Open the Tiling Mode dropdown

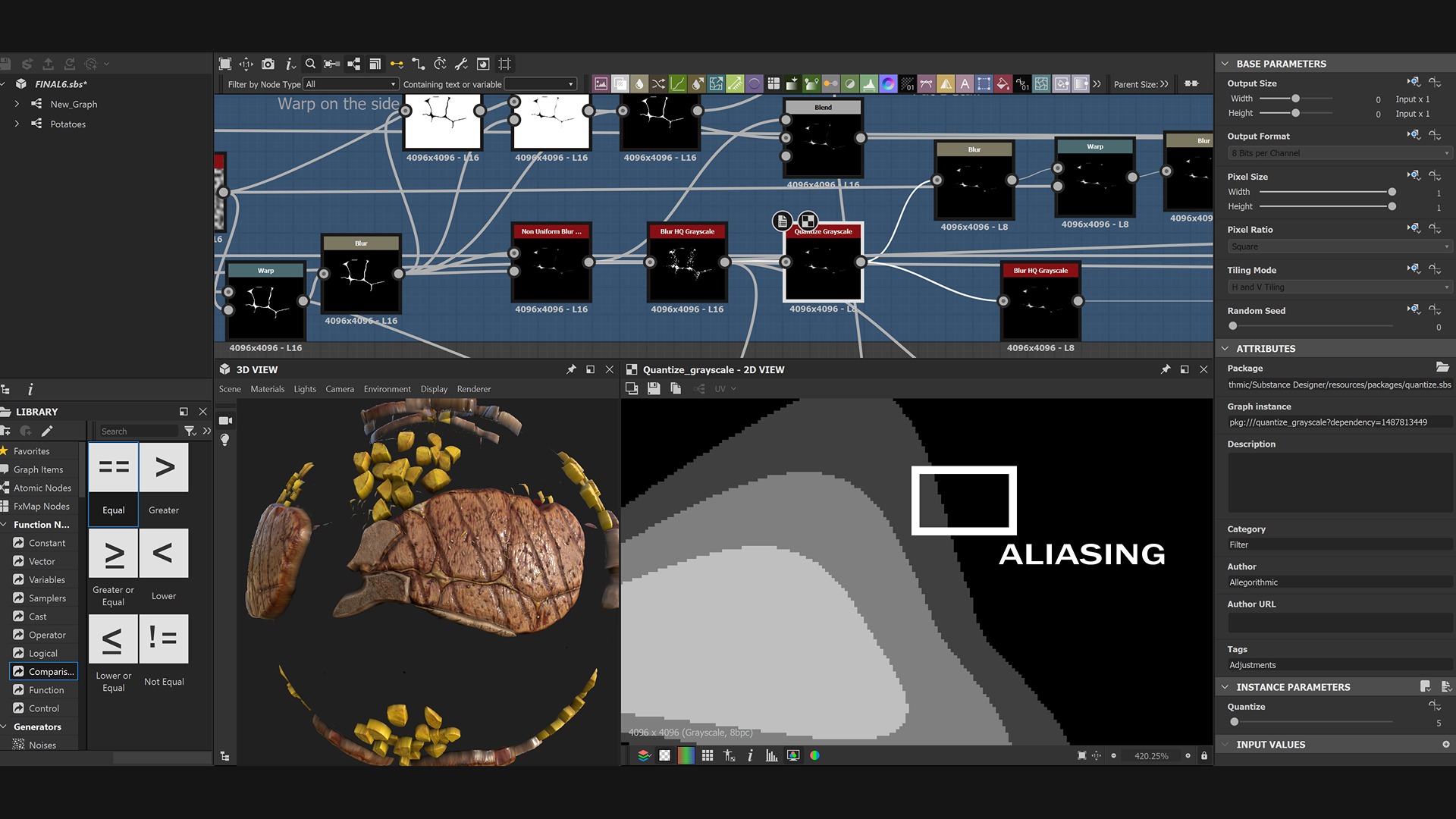[1338, 287]
